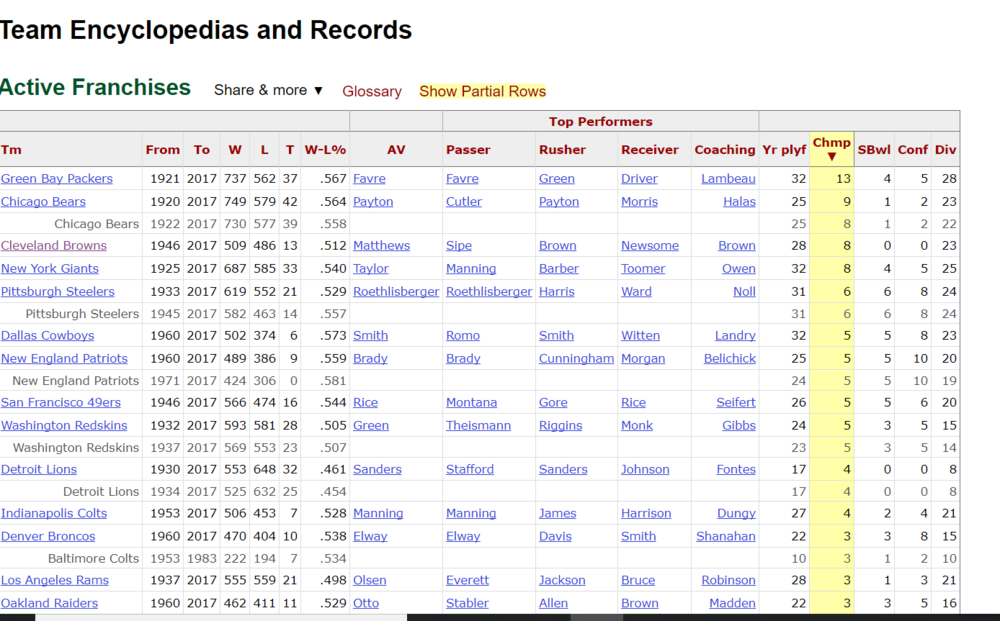Open passer Theismann's link

click(x=478, y=425)
